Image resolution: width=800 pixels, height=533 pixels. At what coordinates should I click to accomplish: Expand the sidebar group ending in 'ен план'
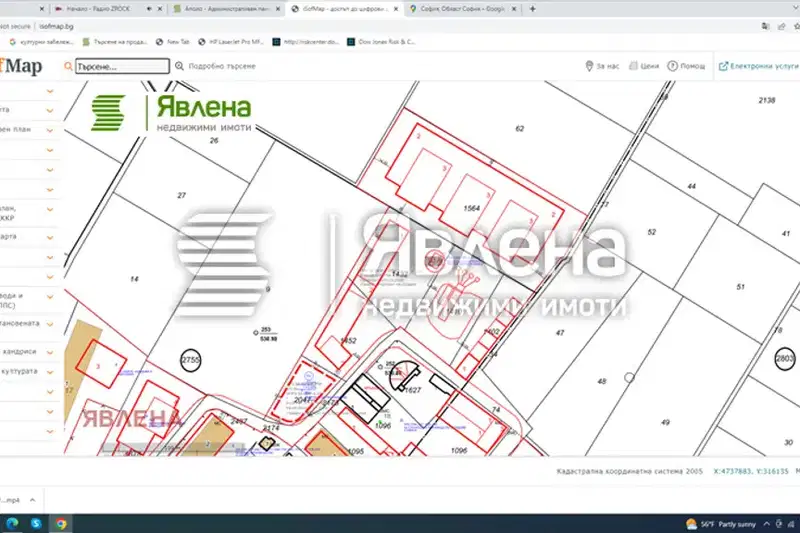point(50,131)
